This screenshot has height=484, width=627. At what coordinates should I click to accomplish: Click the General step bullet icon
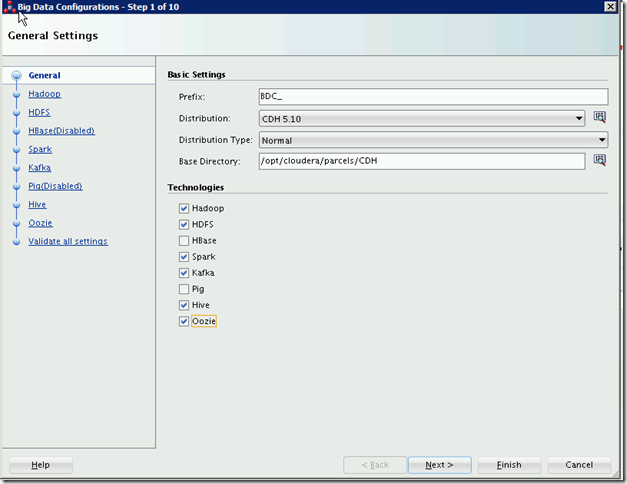[x=16, y=76]
